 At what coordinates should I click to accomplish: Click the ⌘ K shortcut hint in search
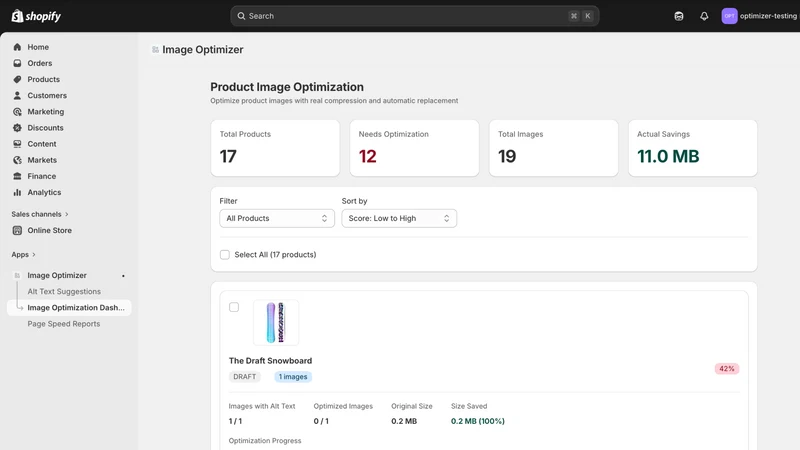pyautogui.click(x=581, y=16)
